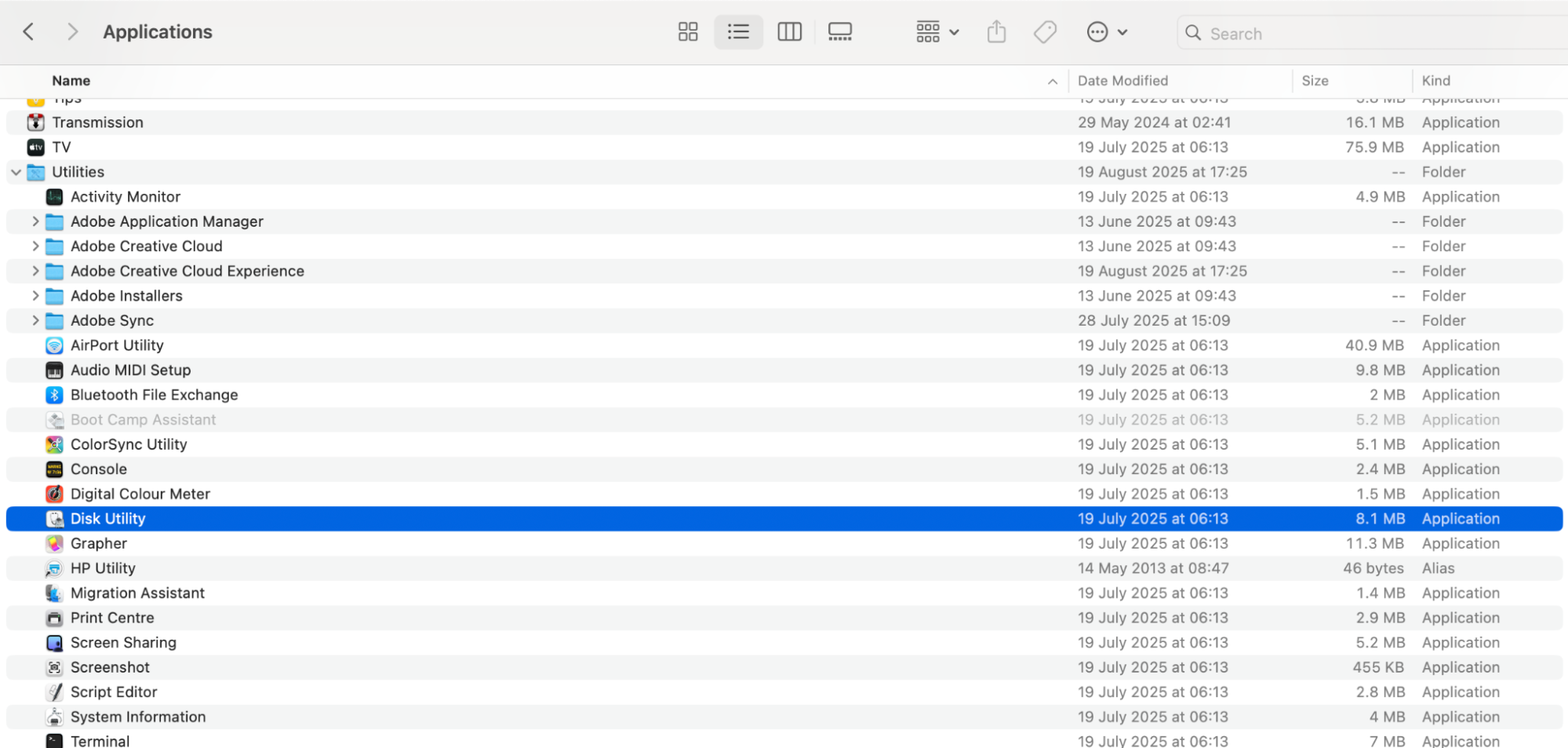This screenshot has width=1568, height=748.
Task: Open the More actions ellipsis menu
Action: [1106, 32]
